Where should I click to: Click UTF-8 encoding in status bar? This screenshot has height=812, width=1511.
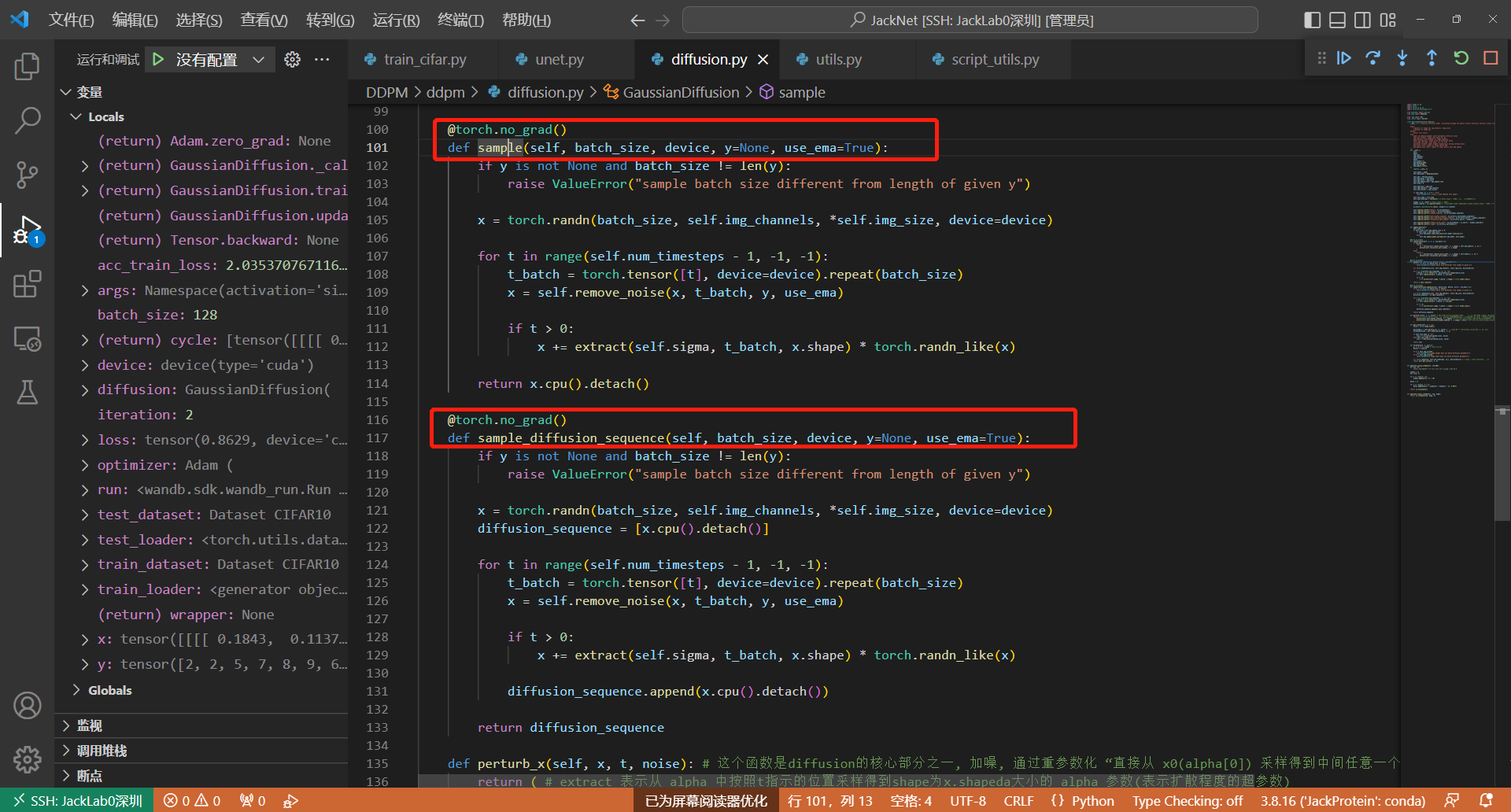click(967, 801)
